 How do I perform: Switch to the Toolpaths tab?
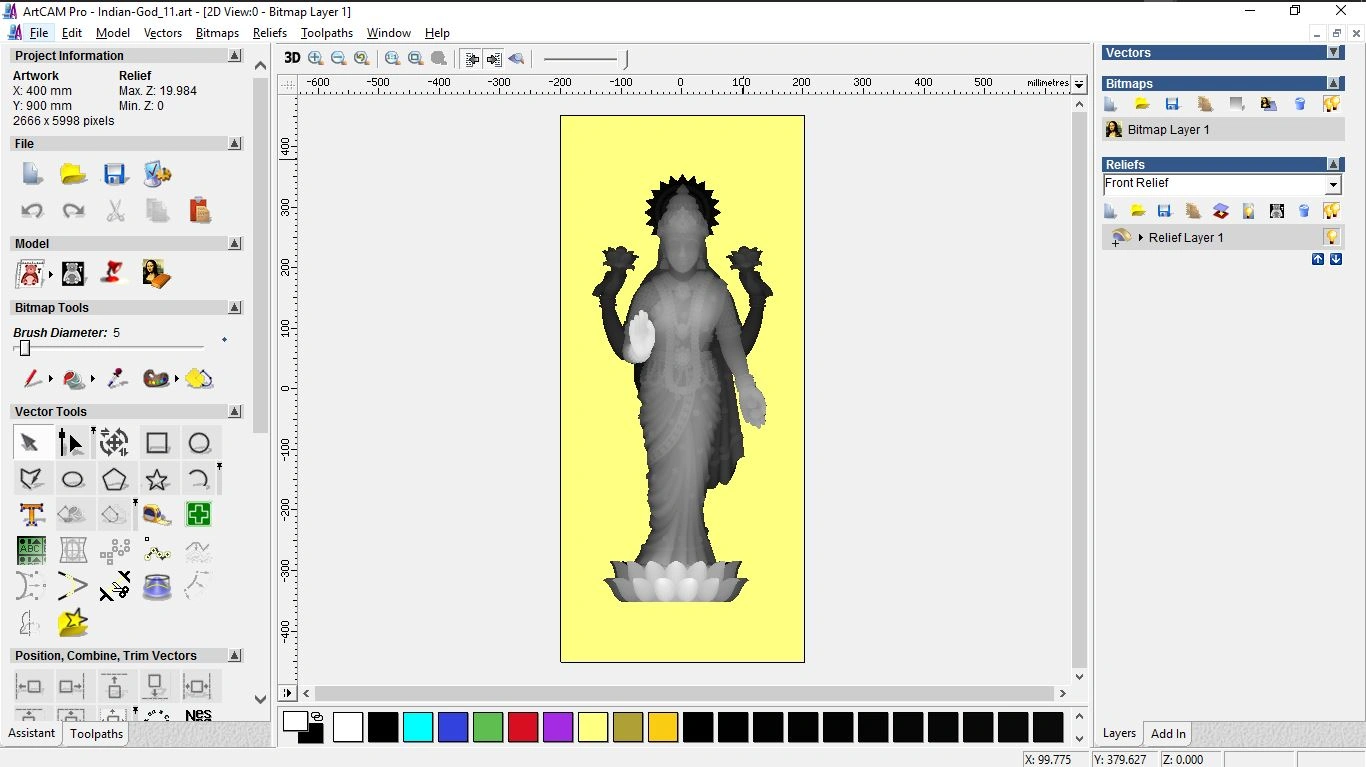coord(96,733)
